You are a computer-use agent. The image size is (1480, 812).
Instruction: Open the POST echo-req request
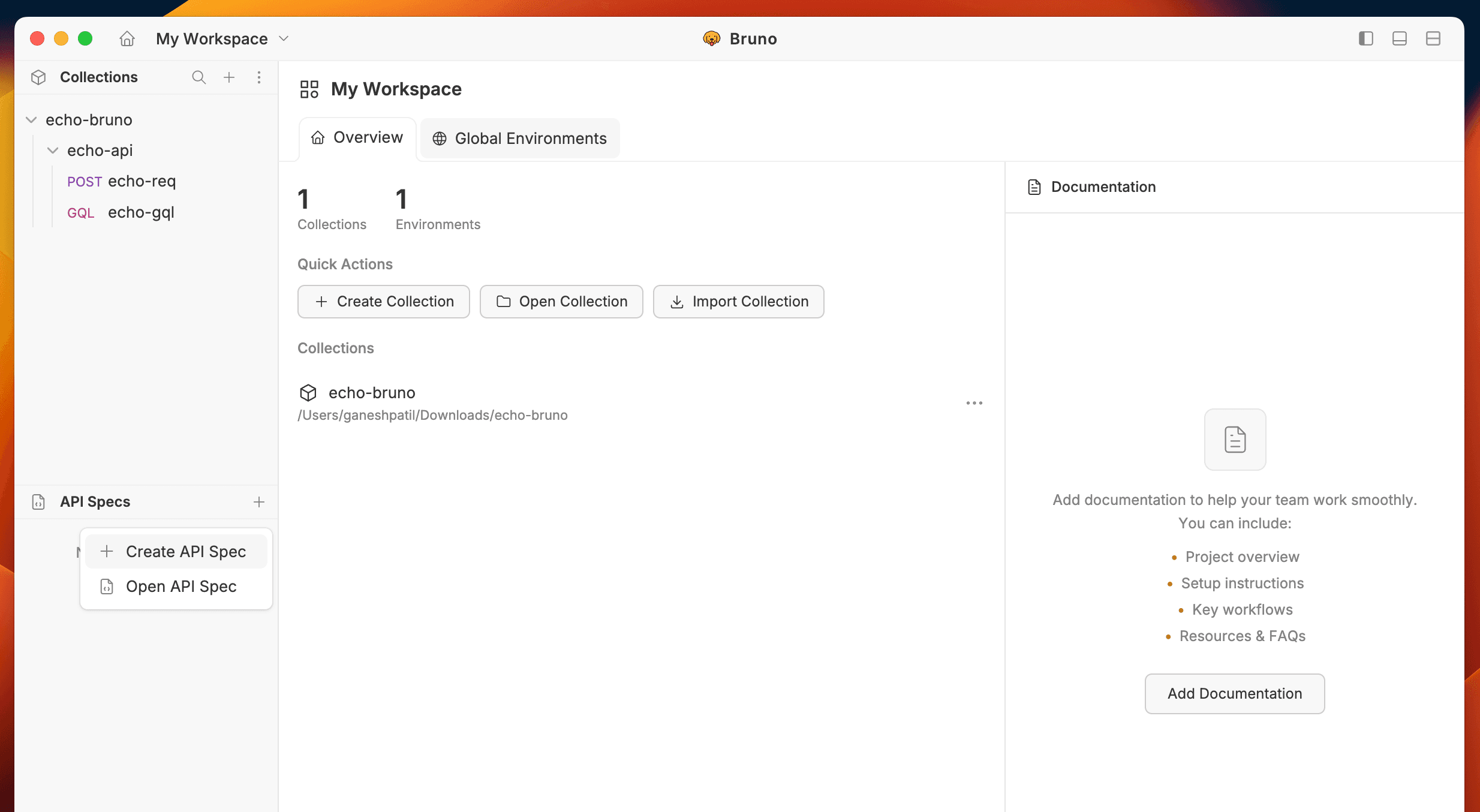142,182
